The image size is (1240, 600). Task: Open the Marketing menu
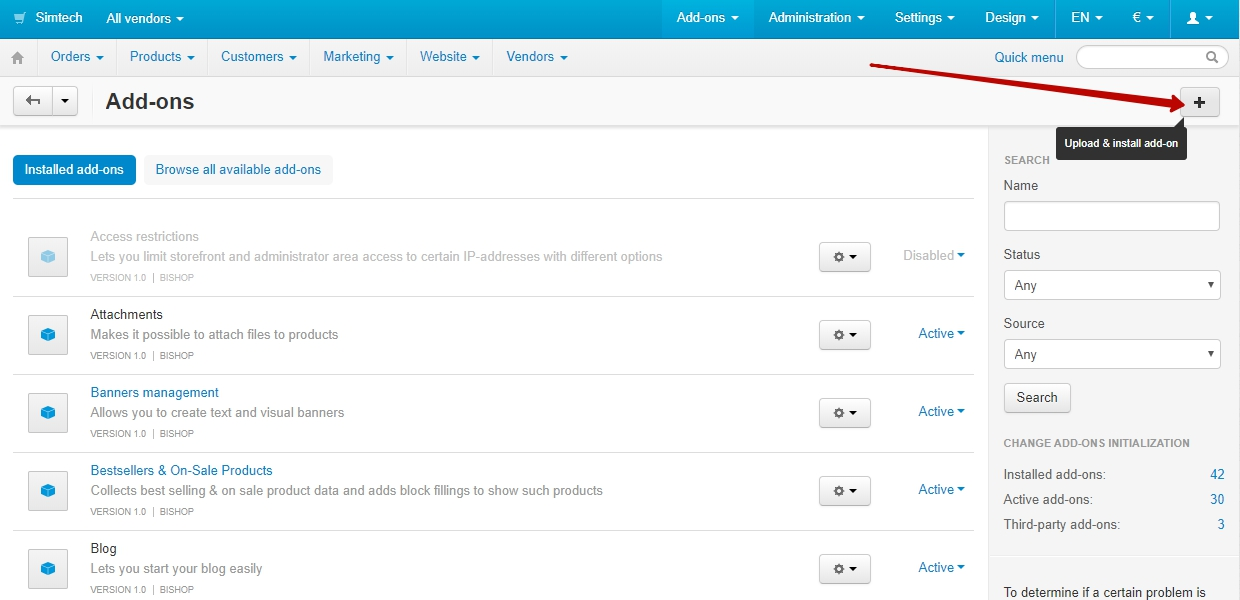(x=358, y=57)
